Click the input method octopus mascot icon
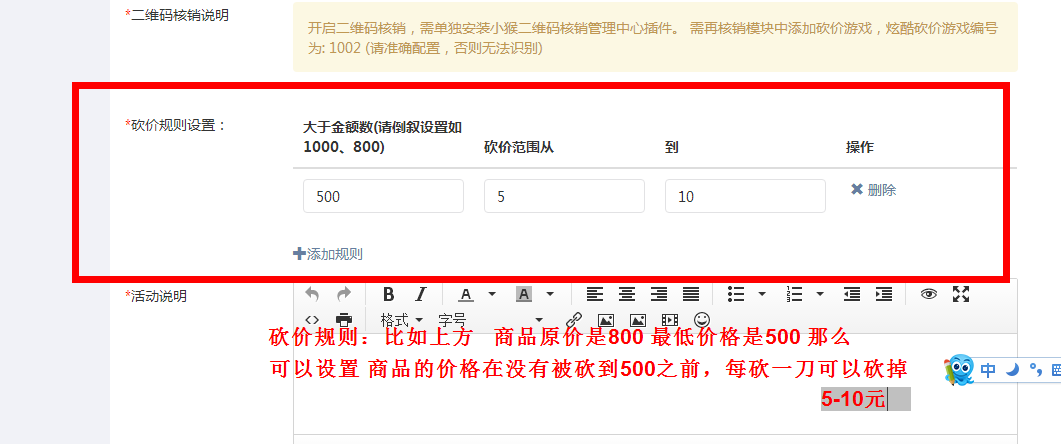This screenshot has width=1061, height=444. [x=959, y=370]
